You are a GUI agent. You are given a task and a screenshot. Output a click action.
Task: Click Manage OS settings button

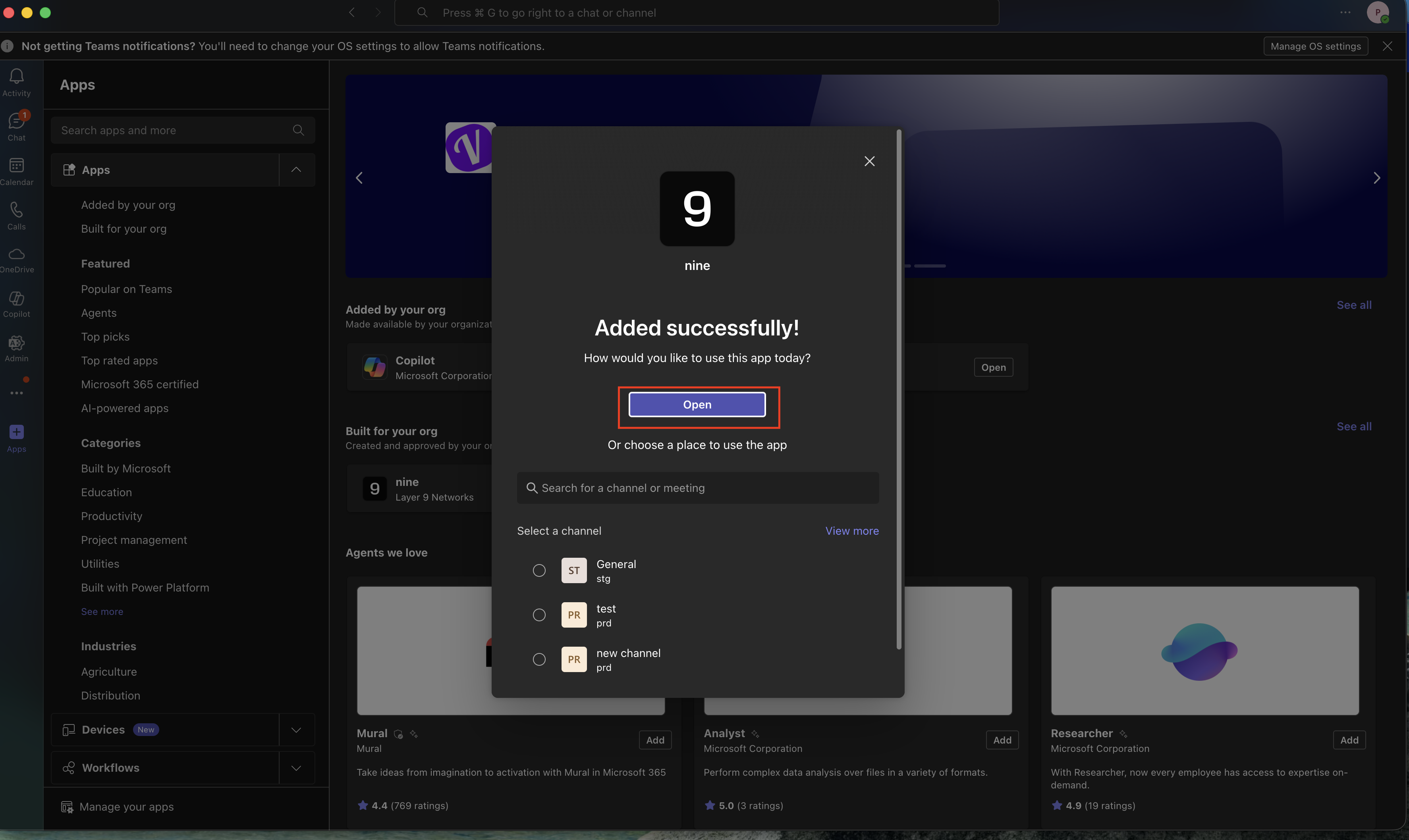coord(1316,46)
